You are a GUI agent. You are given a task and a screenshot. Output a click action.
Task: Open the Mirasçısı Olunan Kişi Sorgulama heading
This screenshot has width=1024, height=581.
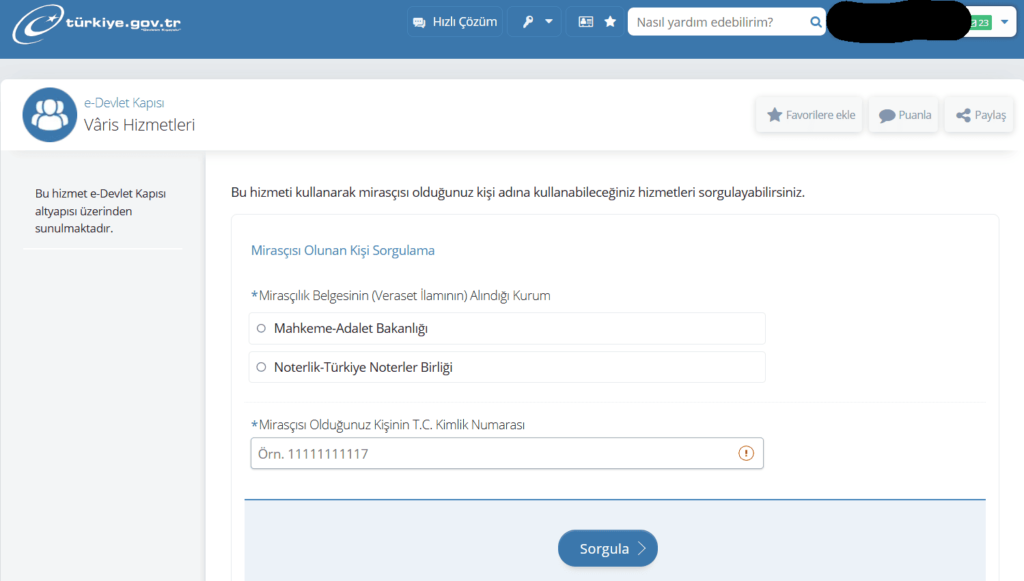pyautogui.click(x=342, y=249)
